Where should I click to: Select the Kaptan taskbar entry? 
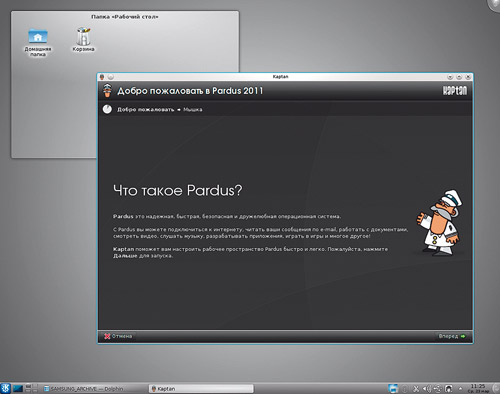click(201, 389)
